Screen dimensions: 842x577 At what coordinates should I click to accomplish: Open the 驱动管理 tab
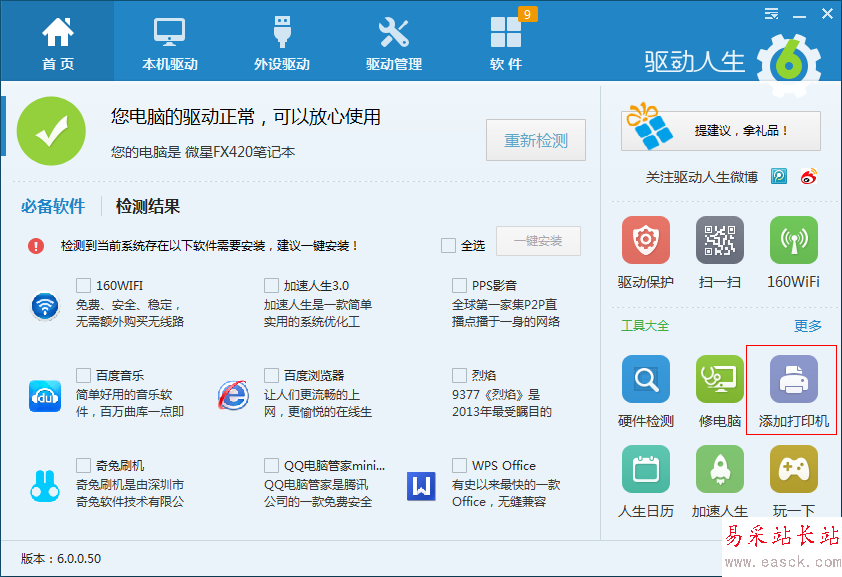[394, 42]
